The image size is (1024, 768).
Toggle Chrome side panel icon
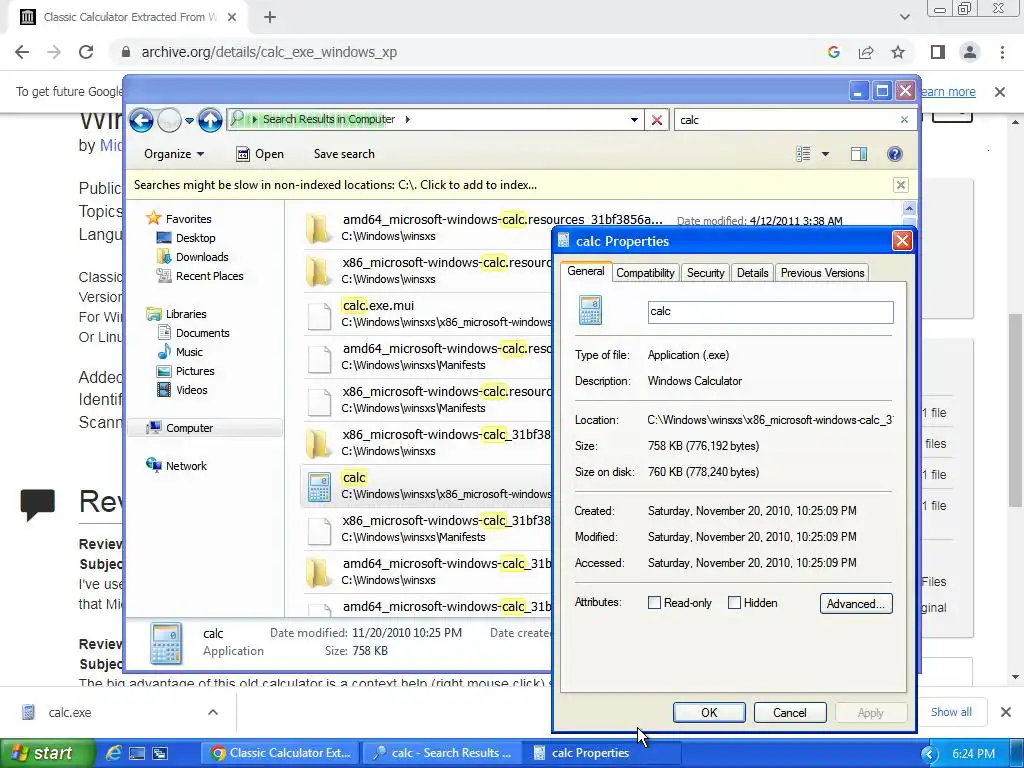pyautogui.click(x=938, y=52)
